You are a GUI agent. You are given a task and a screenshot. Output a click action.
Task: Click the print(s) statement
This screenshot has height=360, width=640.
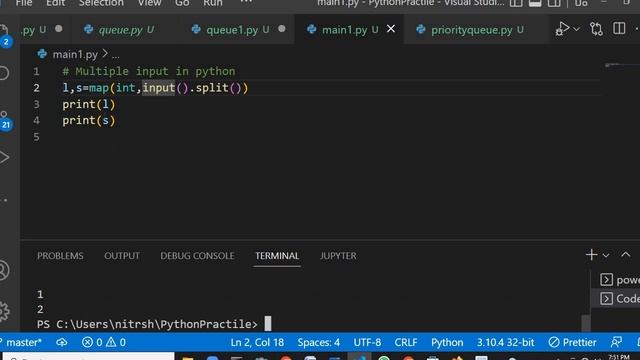pos(89,120)
